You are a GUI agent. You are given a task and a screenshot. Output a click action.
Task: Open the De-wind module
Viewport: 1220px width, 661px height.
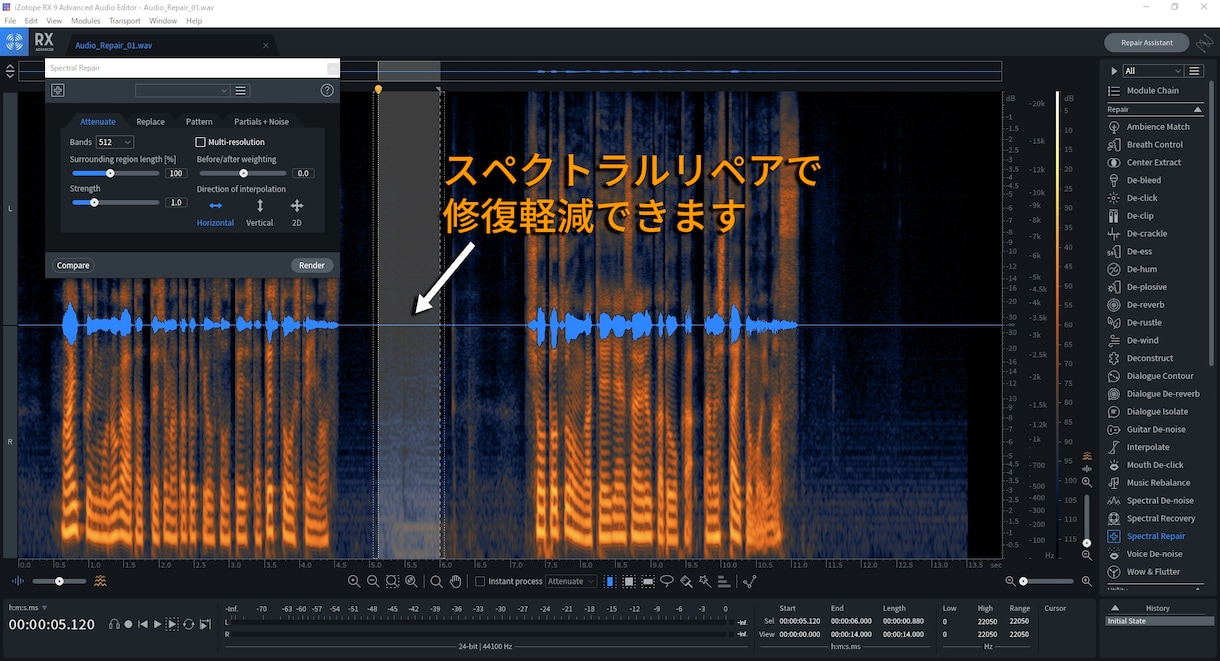coord(1155,340)
